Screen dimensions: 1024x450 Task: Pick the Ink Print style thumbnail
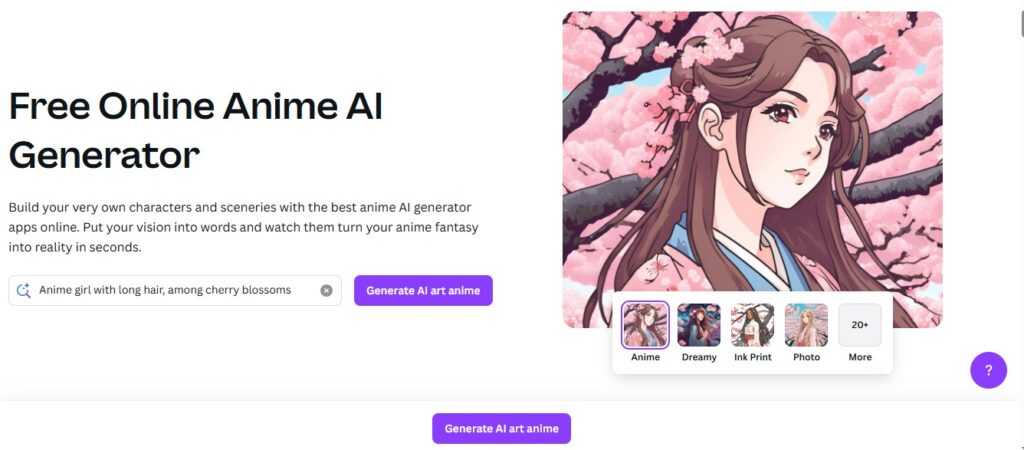click(752, 325)
